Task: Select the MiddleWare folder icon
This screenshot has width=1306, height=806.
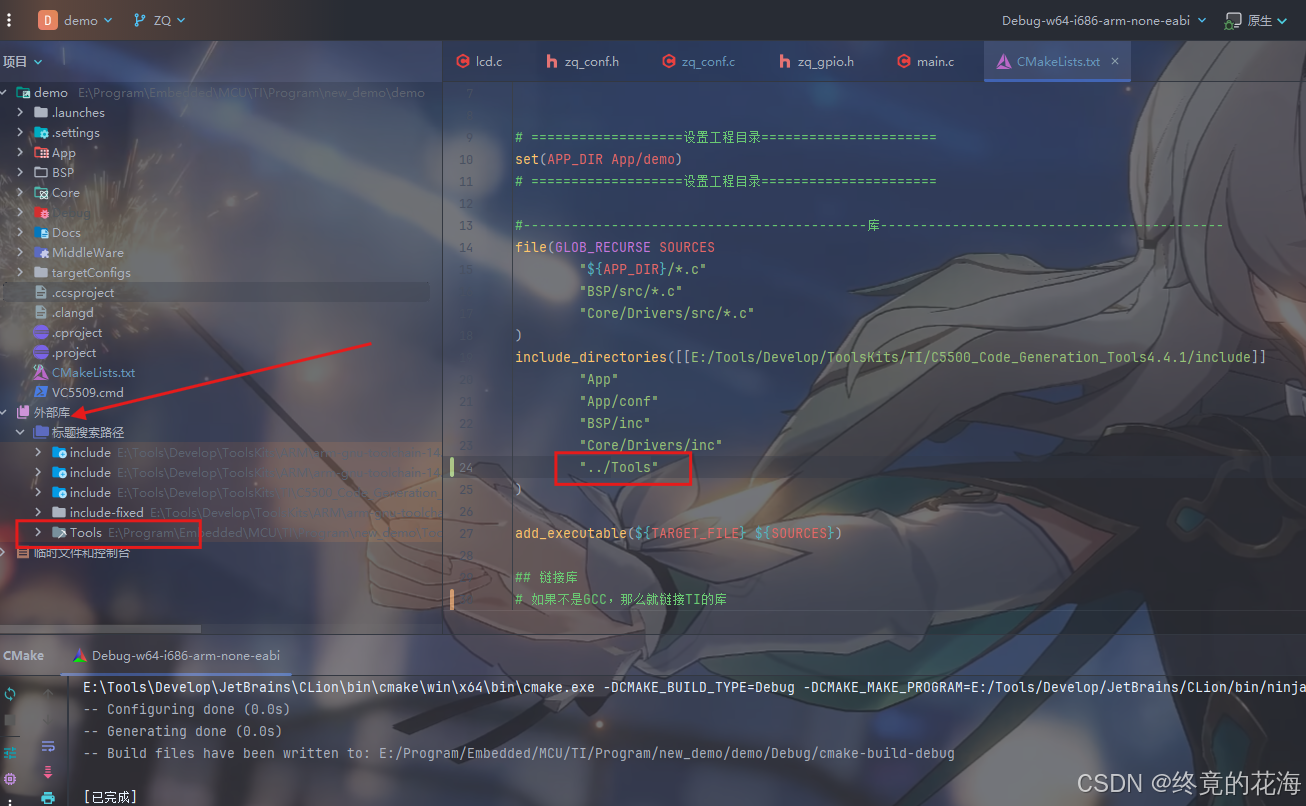Action: point(41,252)
